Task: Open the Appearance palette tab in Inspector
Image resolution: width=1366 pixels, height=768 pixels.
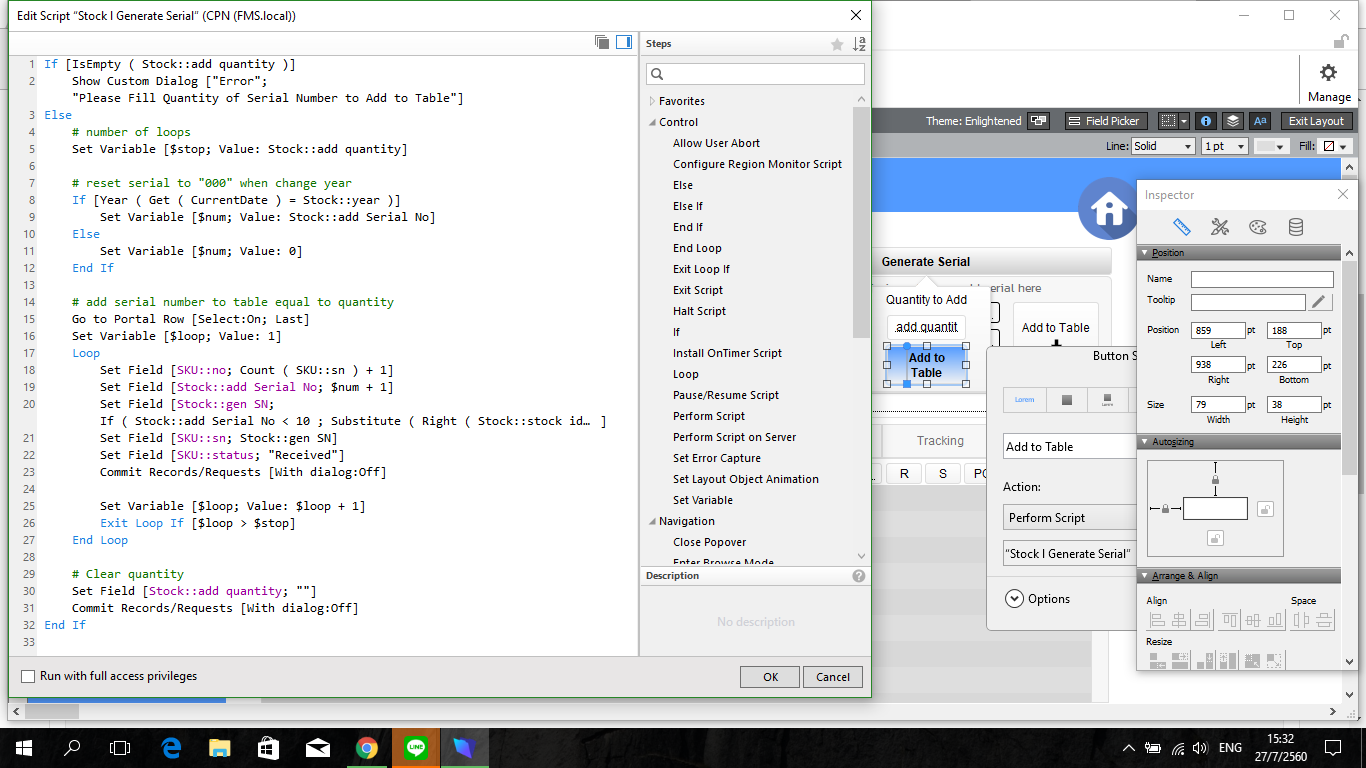Action: tap(1257, 227)
